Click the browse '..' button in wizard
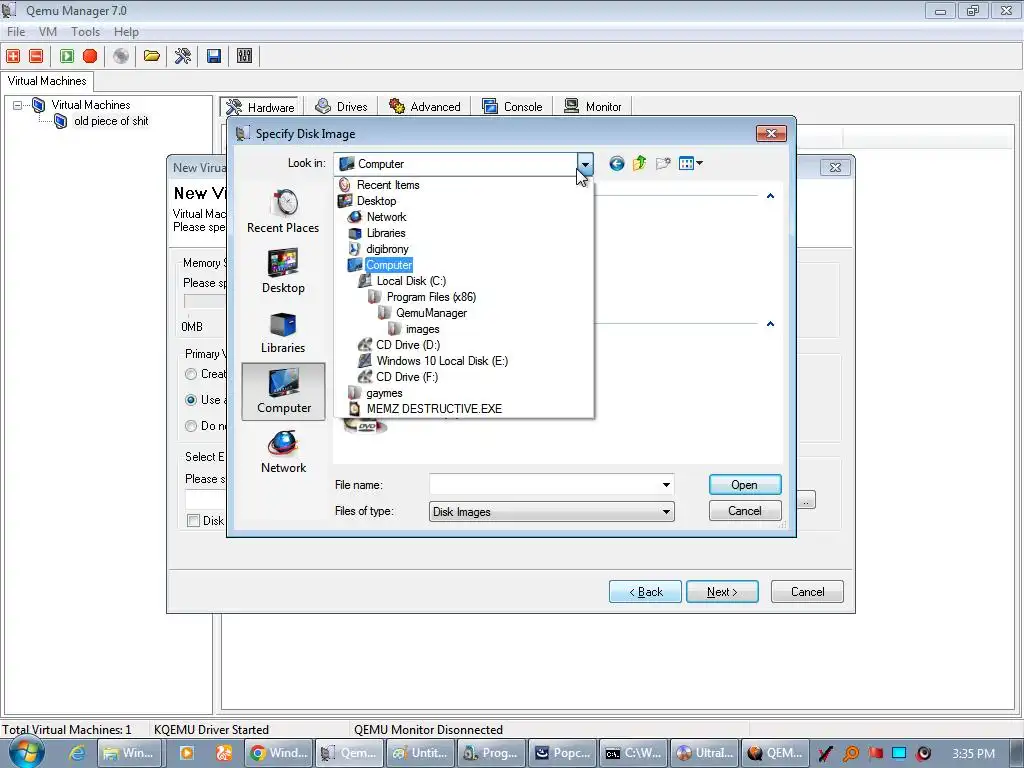1024x768 pixels. click(806, 501)
